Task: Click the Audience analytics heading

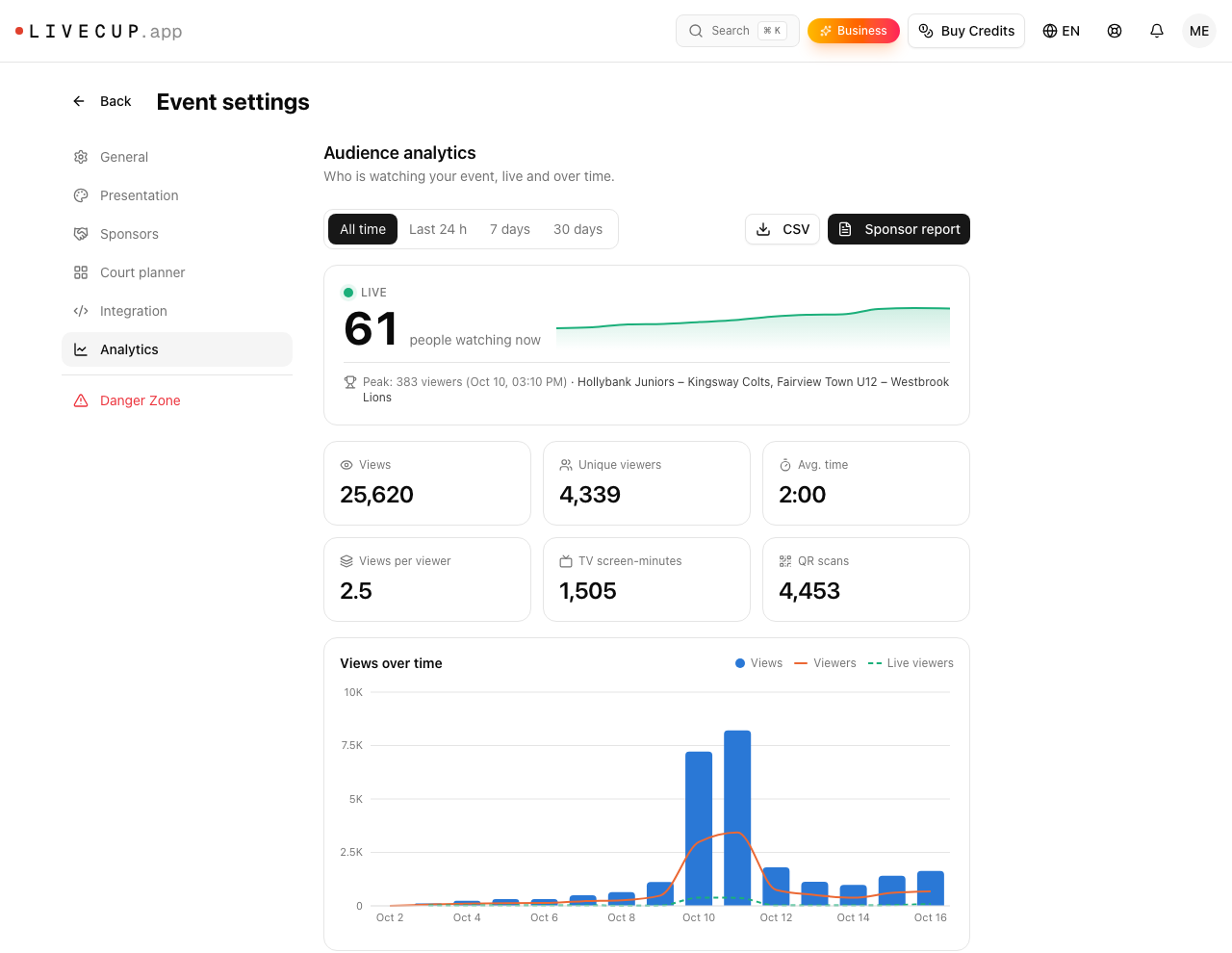Action: point(399,153)
